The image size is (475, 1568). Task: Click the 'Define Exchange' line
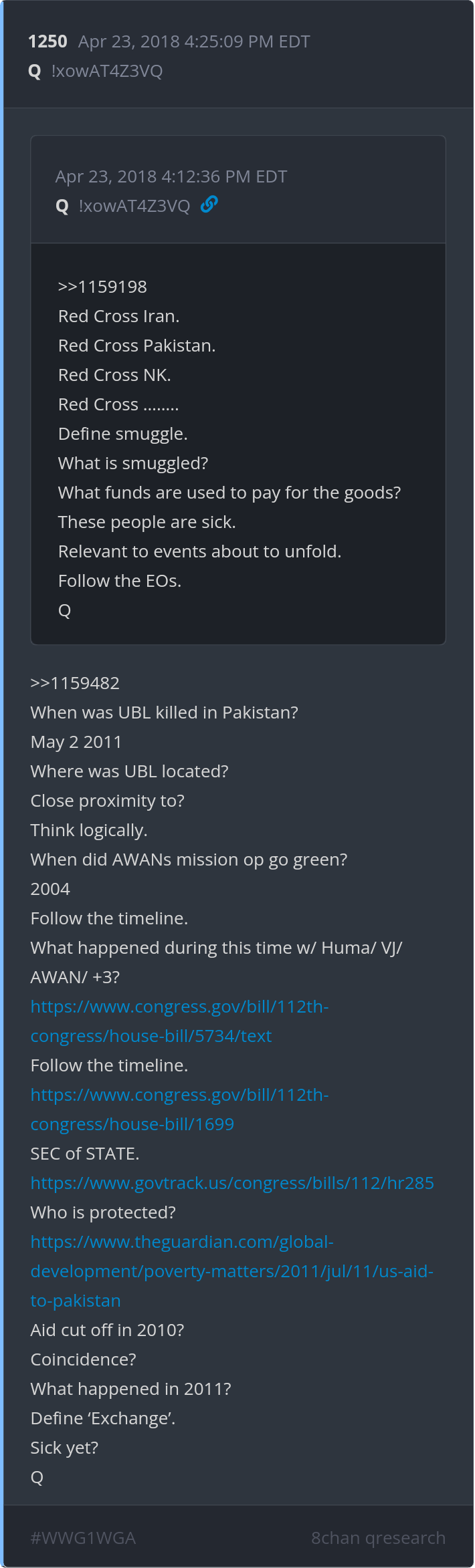[103, 1418]
